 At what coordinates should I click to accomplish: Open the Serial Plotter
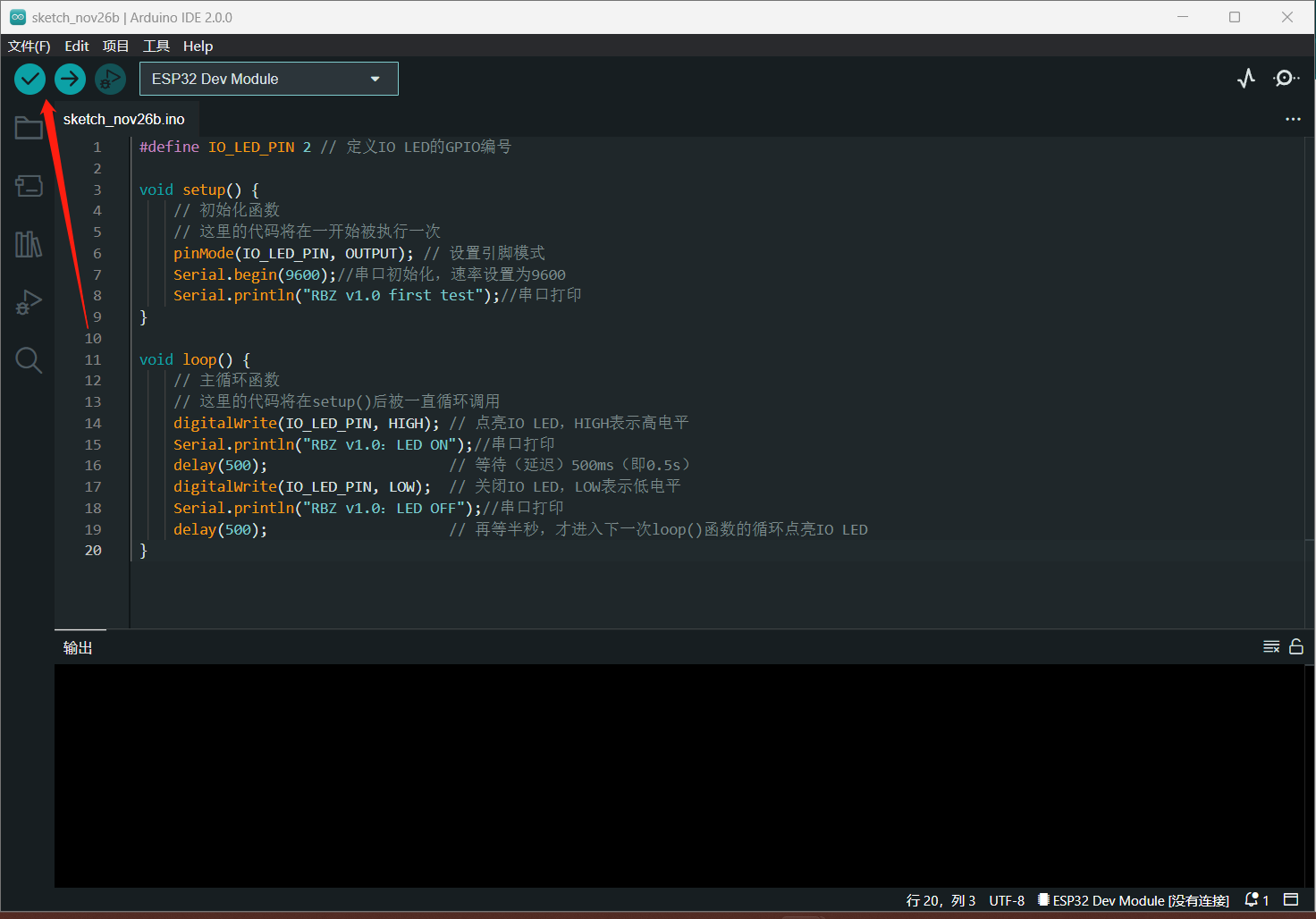pos(1246,79)
